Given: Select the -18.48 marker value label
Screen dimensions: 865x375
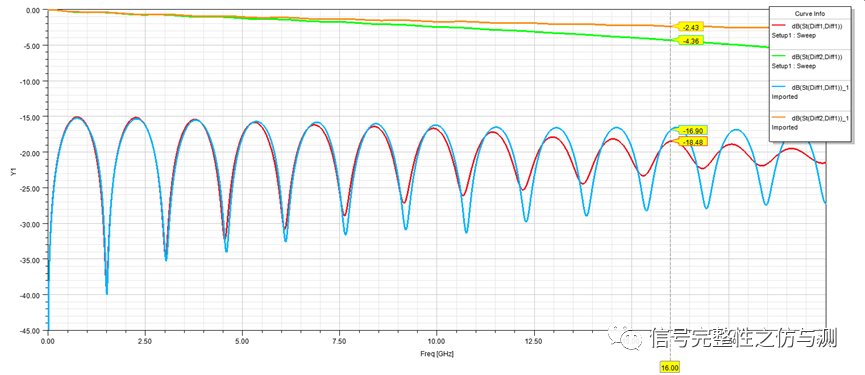Looking at the screenshot, I should [693, 142].
